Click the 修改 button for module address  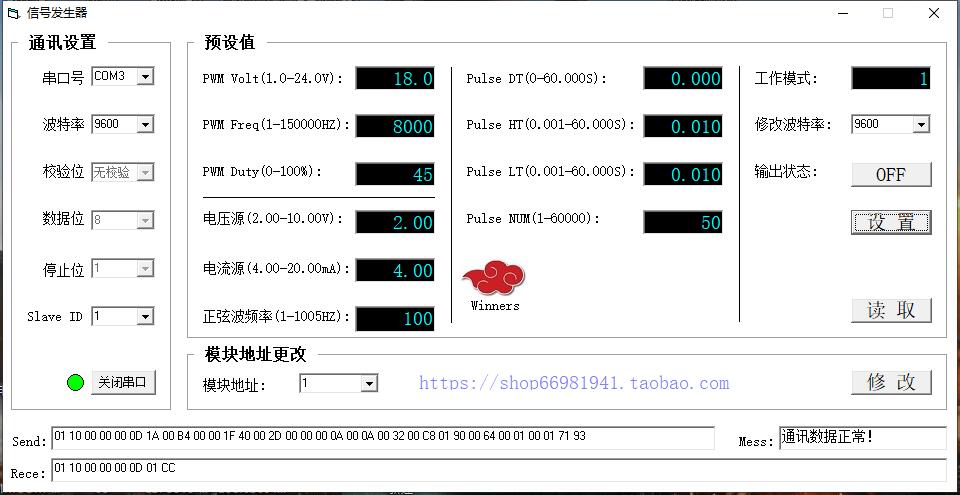pyautogui.click(x=890, y=382)
